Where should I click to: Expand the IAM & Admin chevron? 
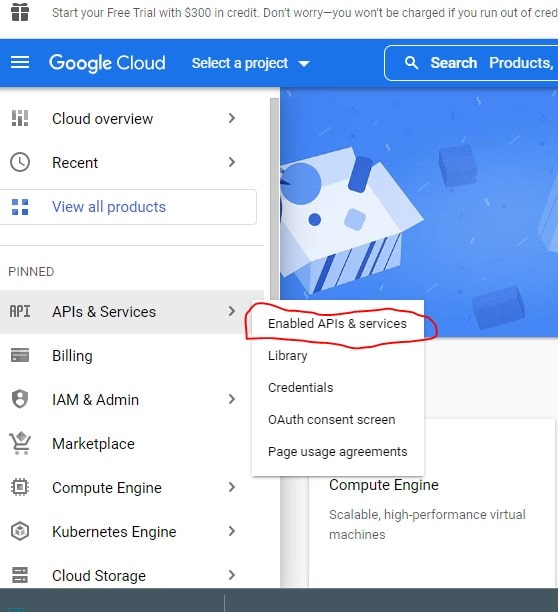(x=232, y=399)
